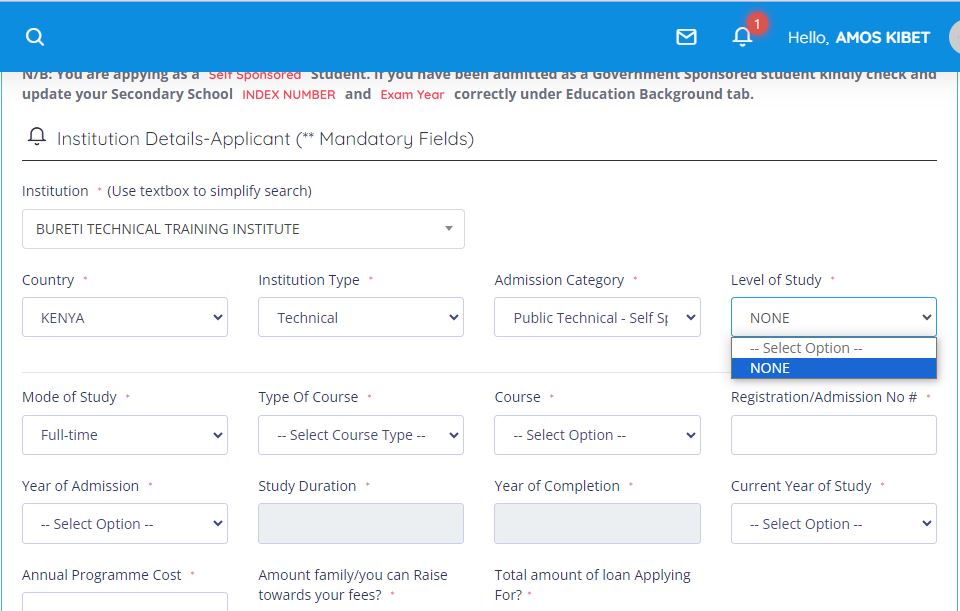Viewport: 960px width, 611px height.
Task: Open the Course dropdown
Action: tap(597, 435)
